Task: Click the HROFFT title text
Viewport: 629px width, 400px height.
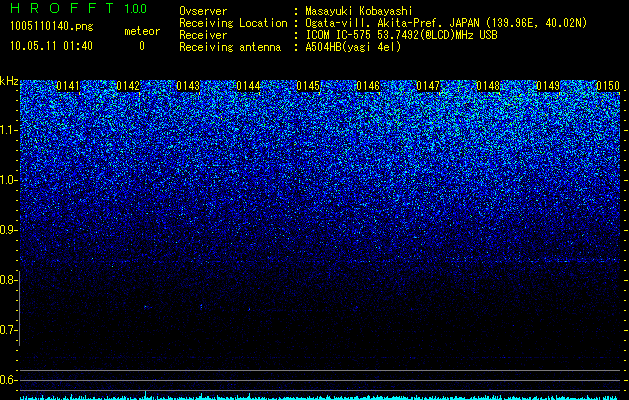Action: 62,8
